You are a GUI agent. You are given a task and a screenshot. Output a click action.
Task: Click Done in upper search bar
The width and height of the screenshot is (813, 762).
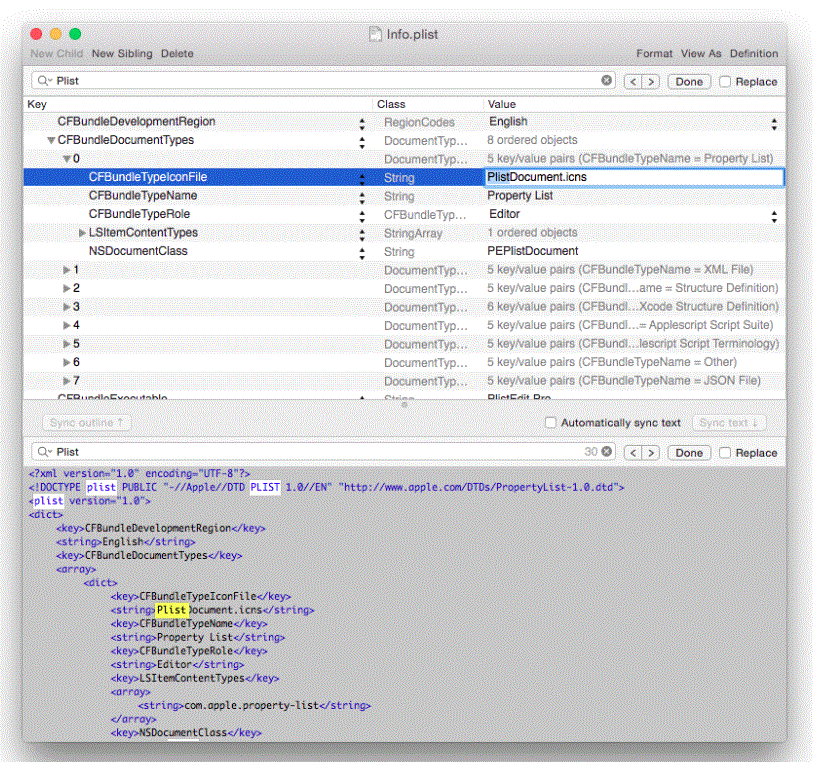pos(689,82)
